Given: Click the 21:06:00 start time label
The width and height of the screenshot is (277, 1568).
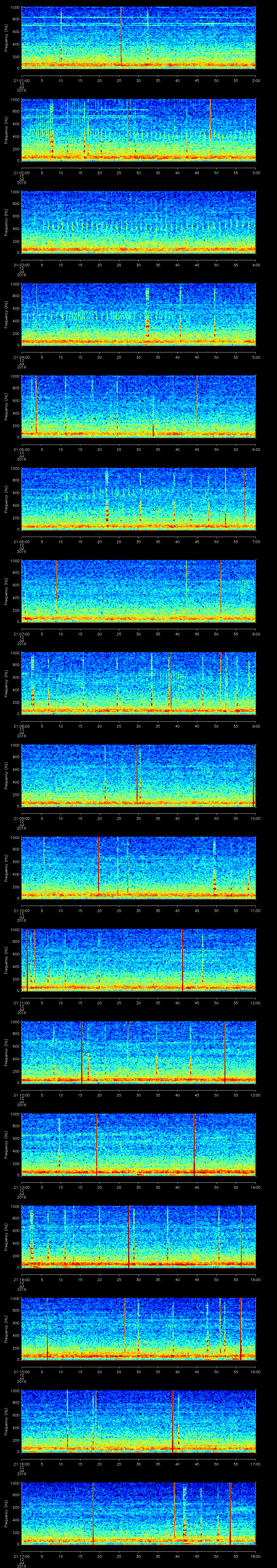Looking at the screenshot, I should (x=21, y=542).
